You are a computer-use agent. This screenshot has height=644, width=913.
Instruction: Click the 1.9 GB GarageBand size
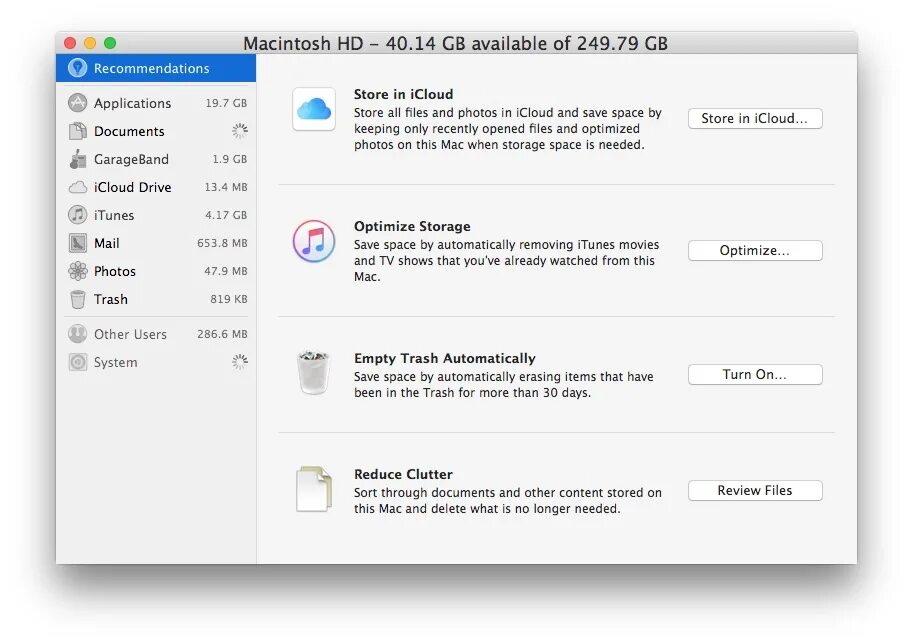pyautogui.click(x=229, y=159)
